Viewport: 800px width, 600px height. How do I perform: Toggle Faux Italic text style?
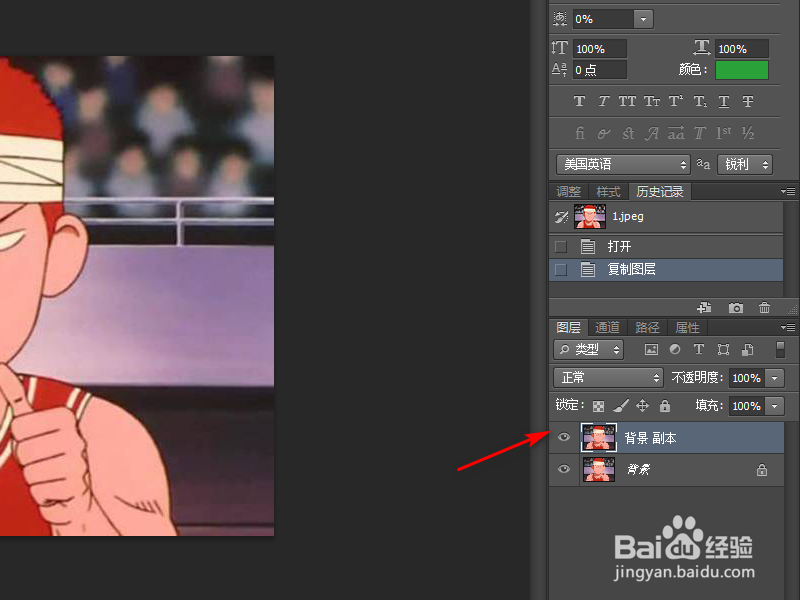[x=603, y=101]
